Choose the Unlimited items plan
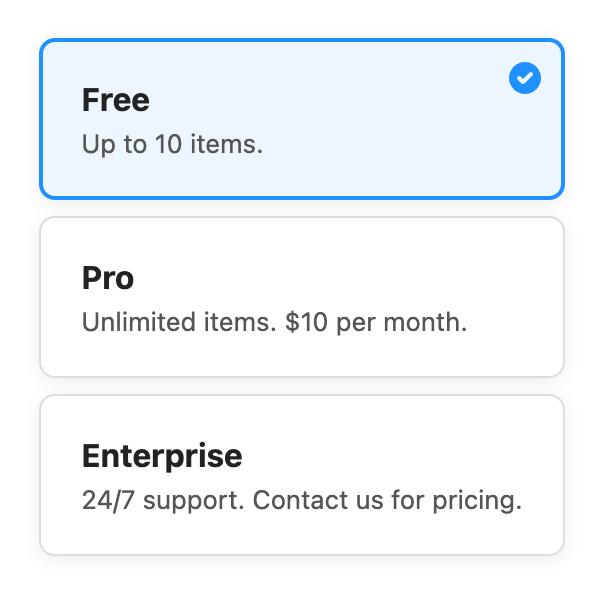The image size is (608, 600). click(302, 297)
